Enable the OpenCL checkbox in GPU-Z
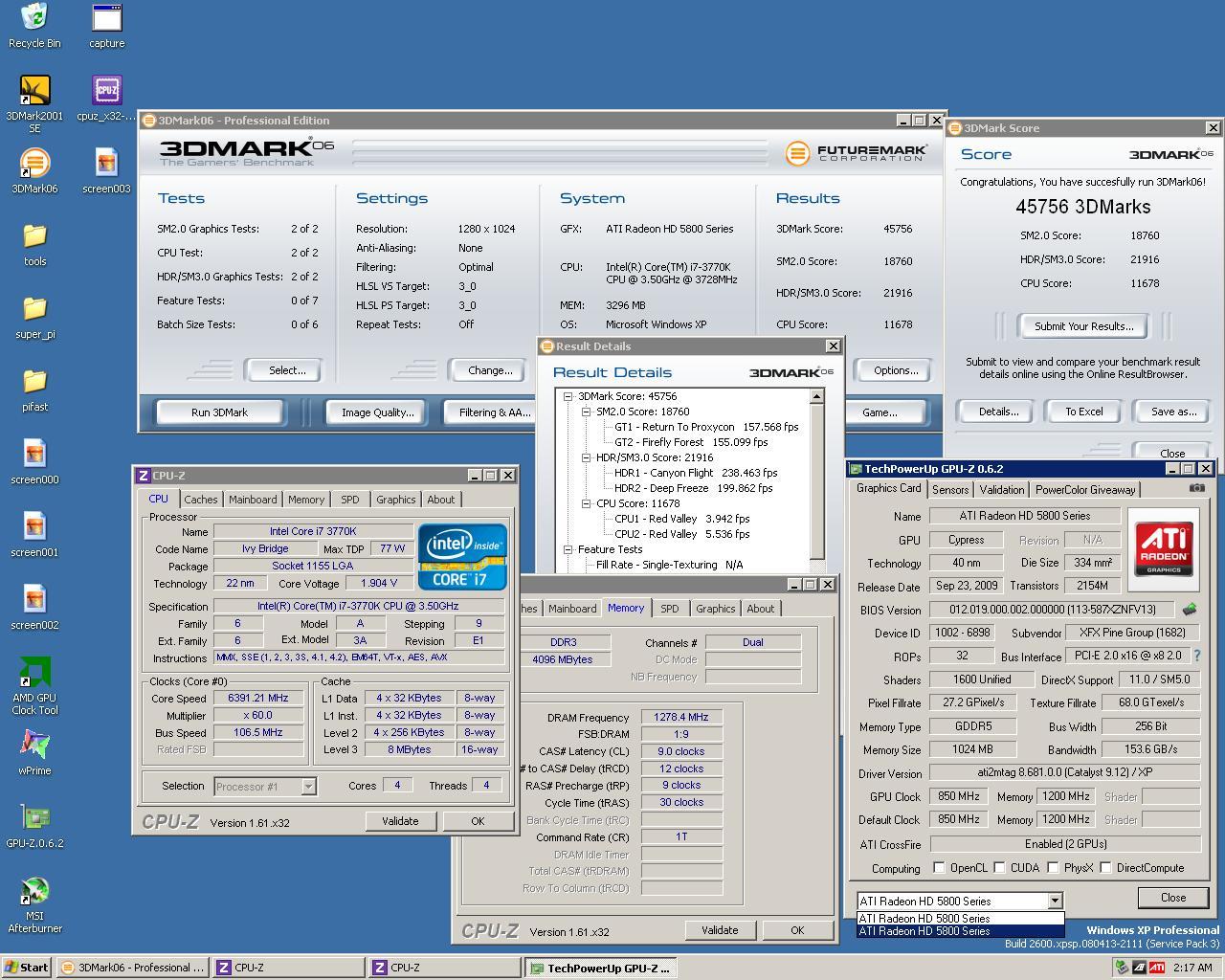Image resolution: width=1225 pixels, height=980 pixels. click(939, 868)
